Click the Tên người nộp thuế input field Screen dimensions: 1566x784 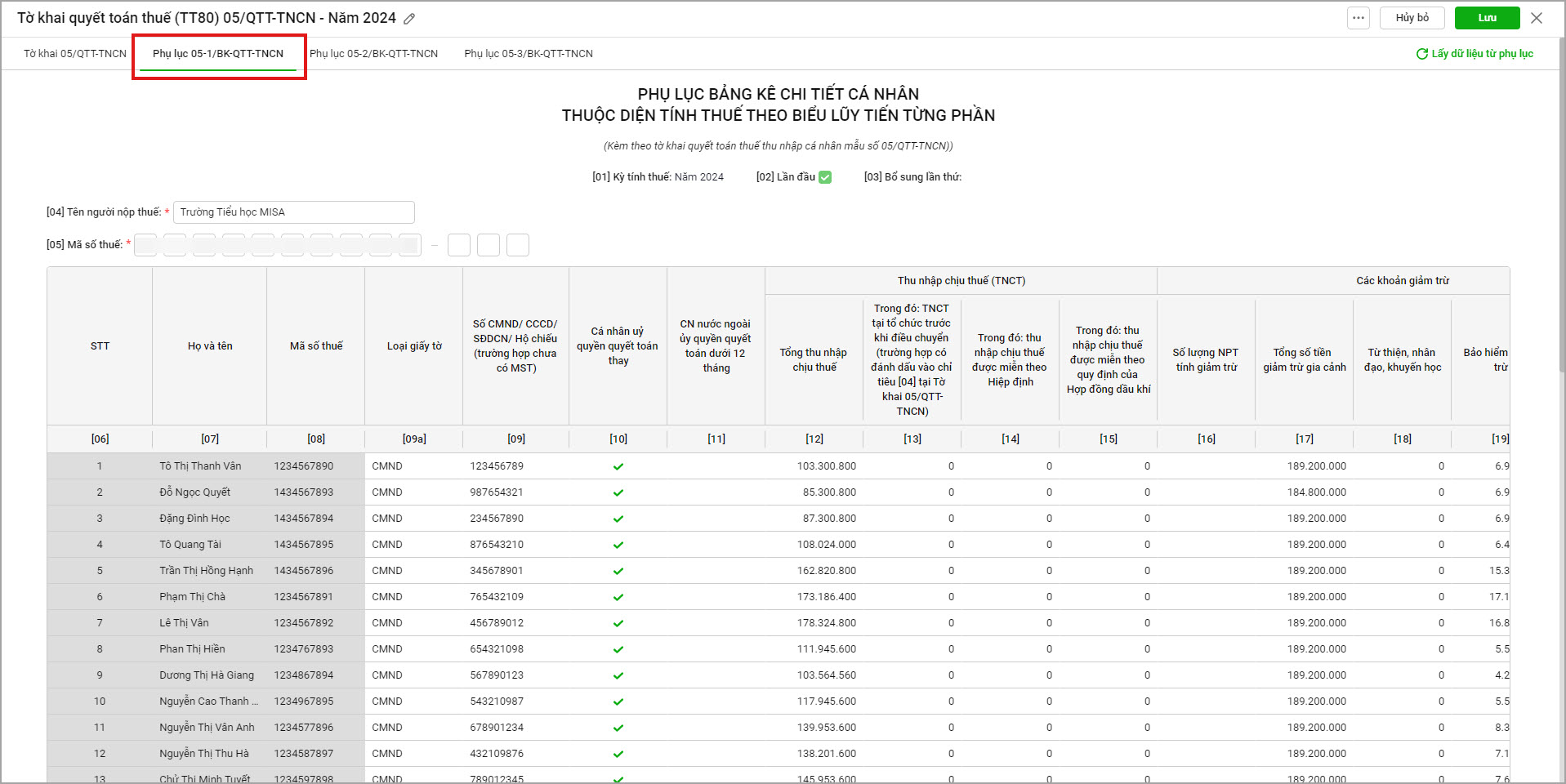click(x=293, y=212)
